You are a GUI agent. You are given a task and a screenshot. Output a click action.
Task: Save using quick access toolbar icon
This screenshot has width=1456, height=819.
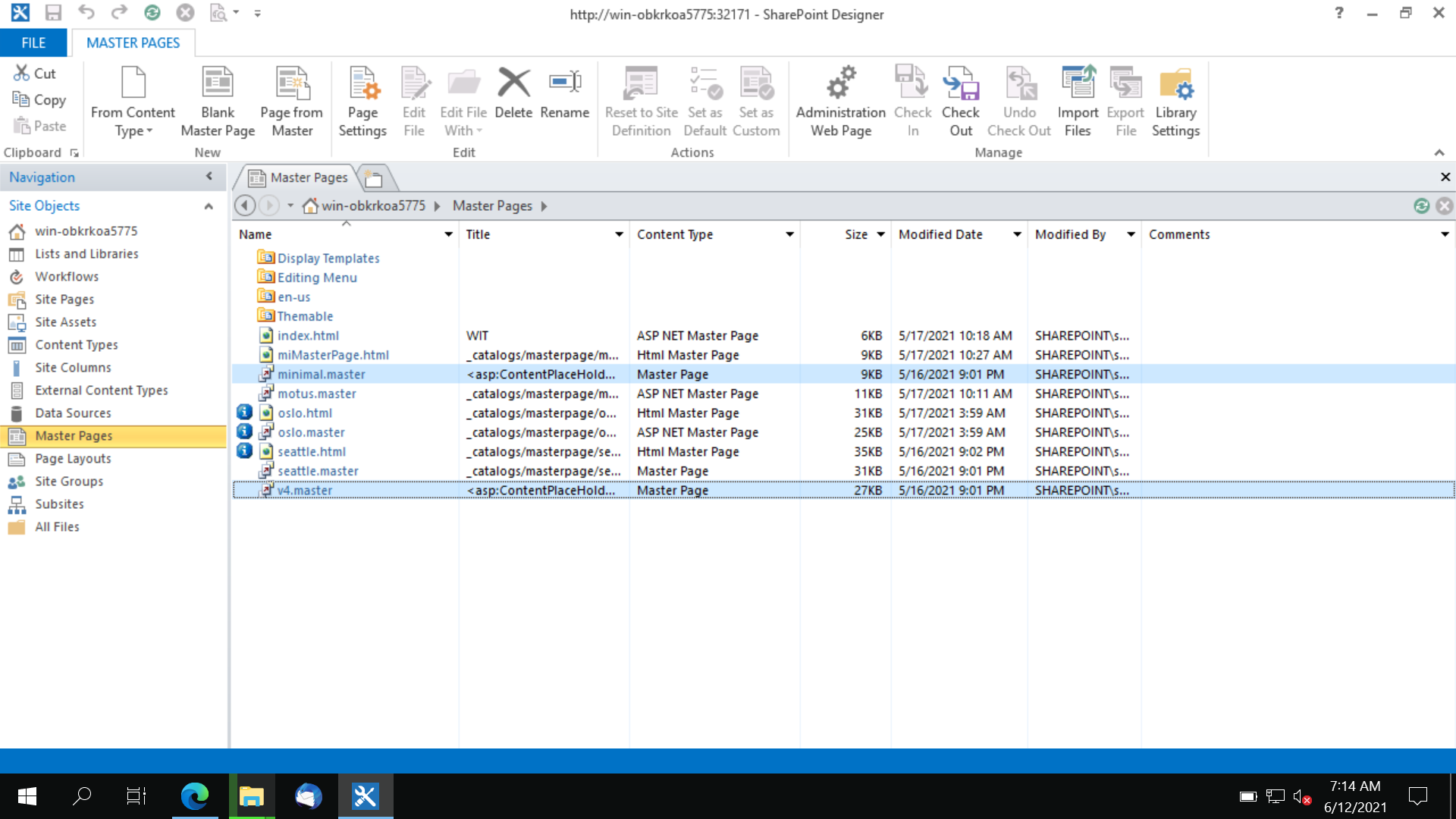pyautogui.click(x=53, y=13)
